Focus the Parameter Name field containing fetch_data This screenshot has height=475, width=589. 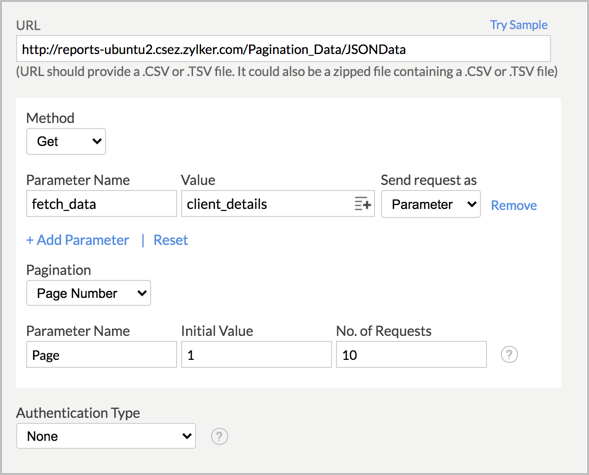tap(101, 204)
